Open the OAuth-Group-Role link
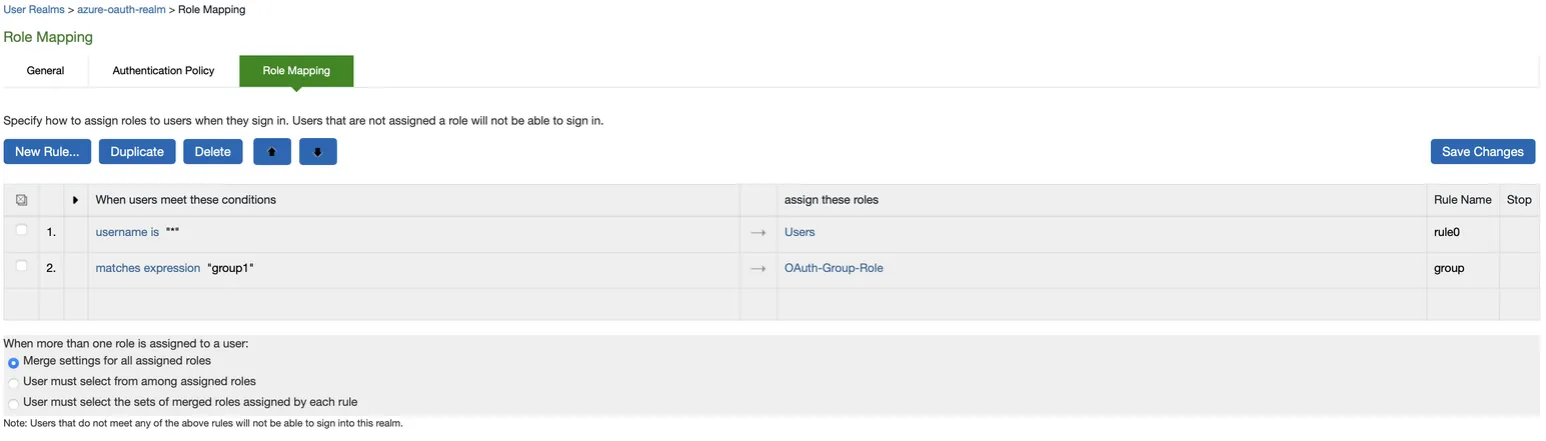Viewport: 1546px width, 441px height. pos(833,268)
